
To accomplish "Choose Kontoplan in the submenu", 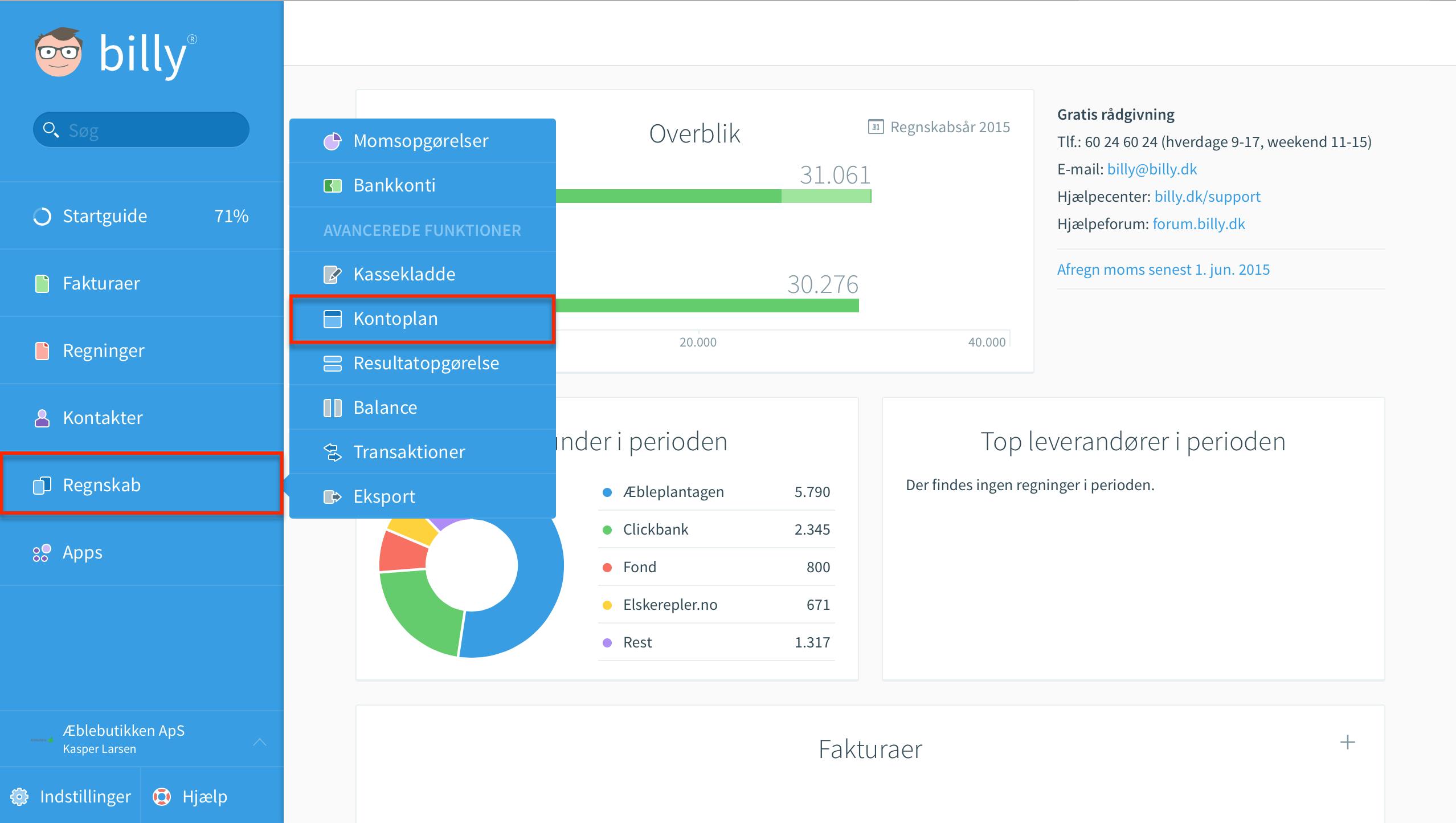I will click(x=423, y=319).
